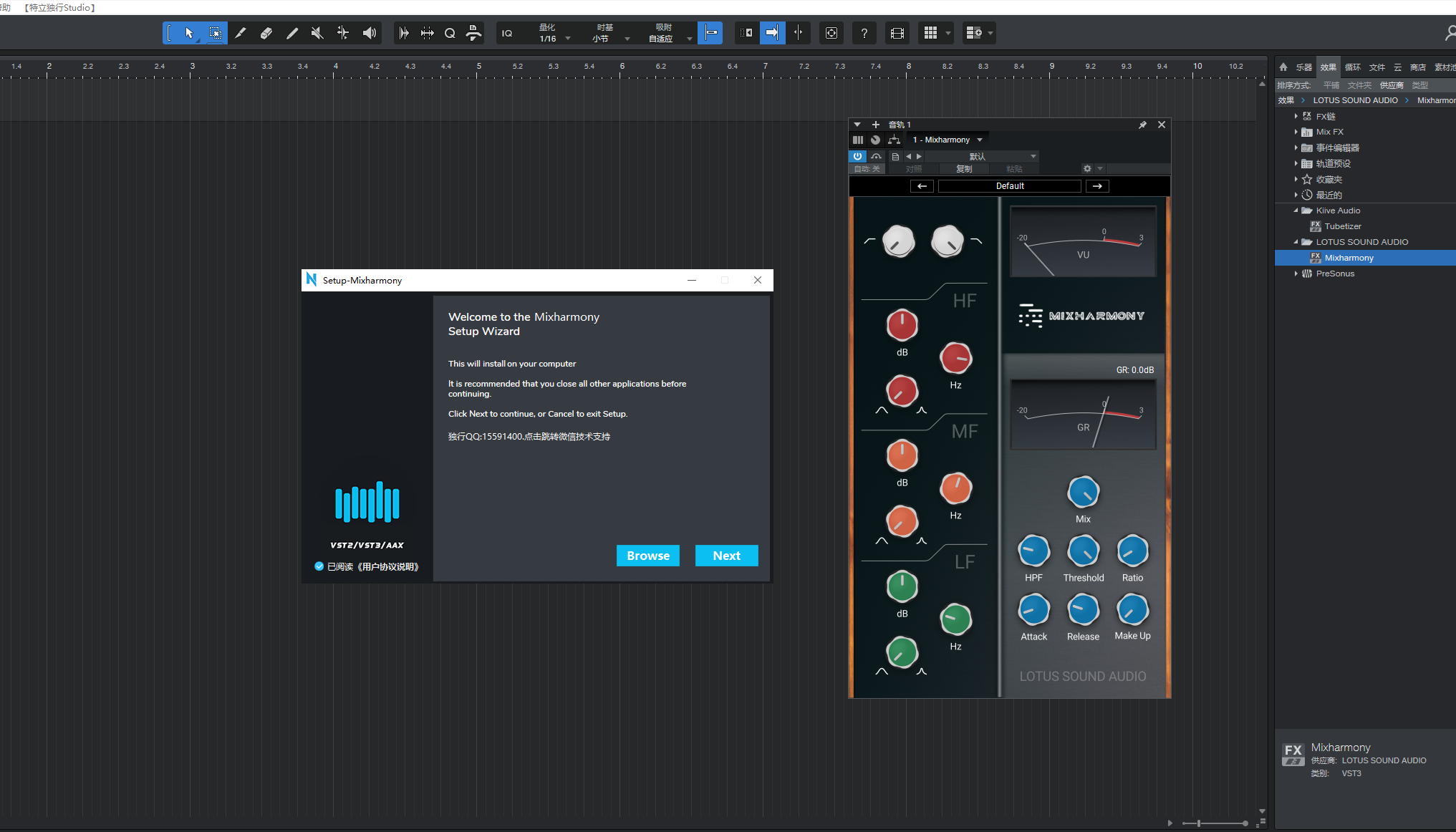
Task: Click the timeline zoom slider at bottom right
Action: pyautogui.click(x=1215, y=823)
